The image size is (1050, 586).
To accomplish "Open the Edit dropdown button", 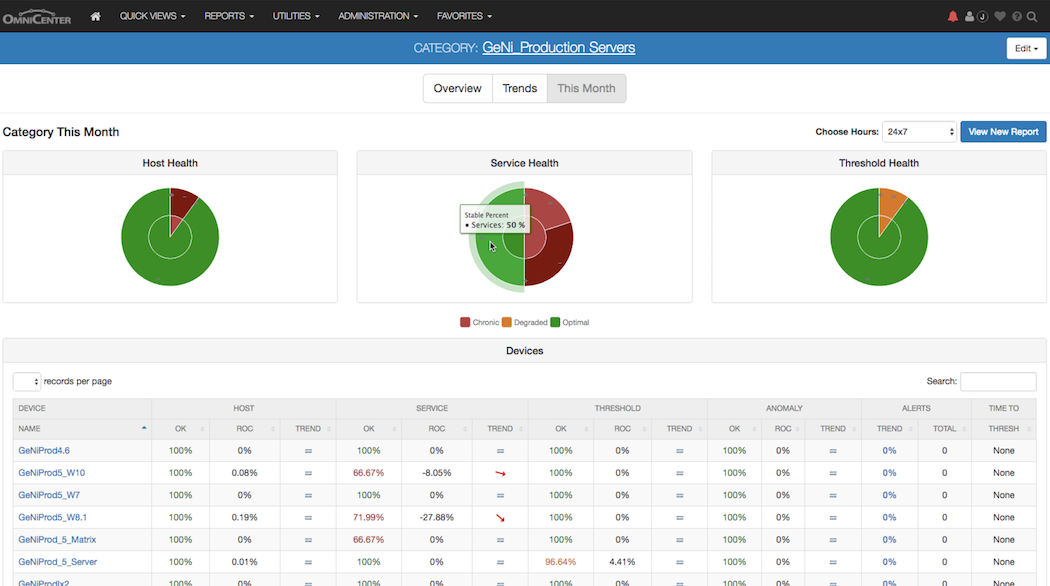I will click(1026, 48).
